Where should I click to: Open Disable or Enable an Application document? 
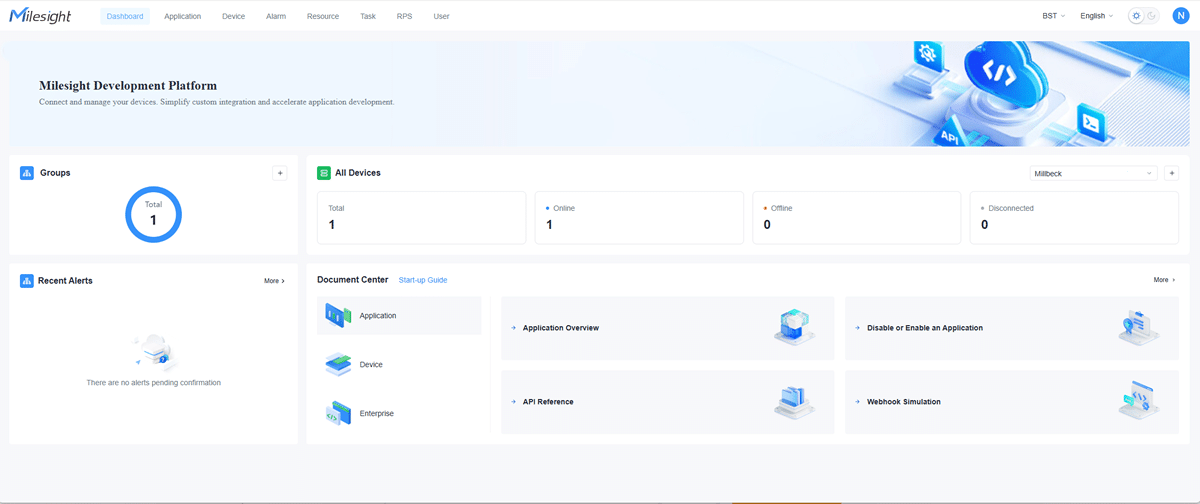coord(1012,328)
